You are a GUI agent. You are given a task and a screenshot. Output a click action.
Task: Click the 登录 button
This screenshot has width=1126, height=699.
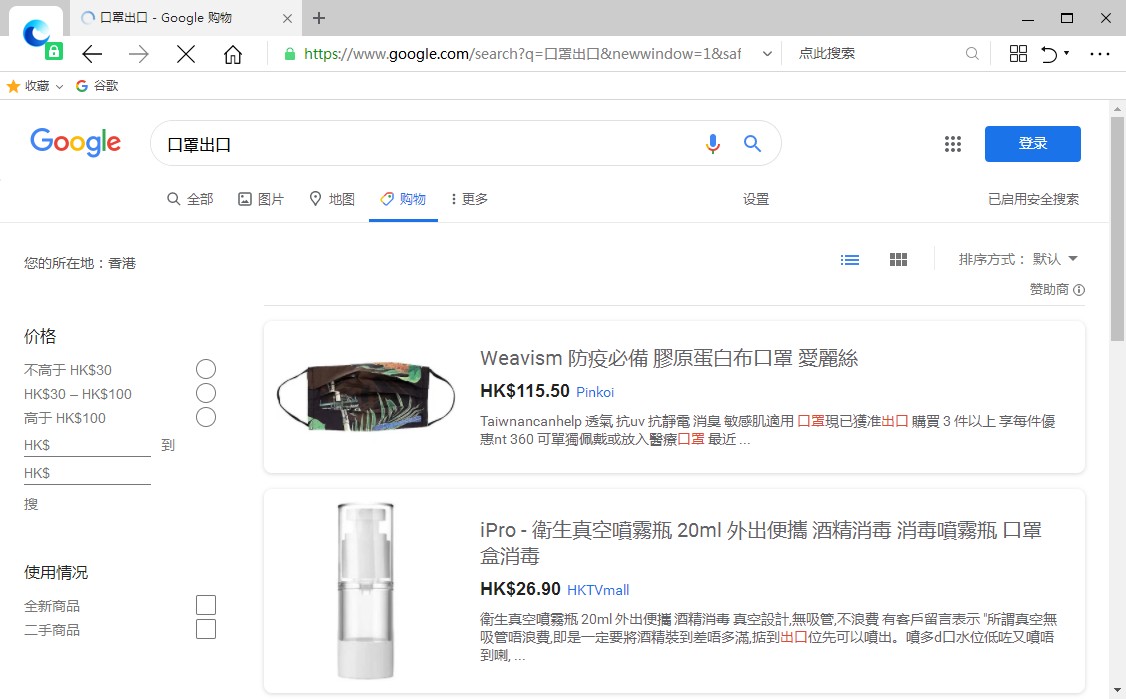pos(1032,144)
